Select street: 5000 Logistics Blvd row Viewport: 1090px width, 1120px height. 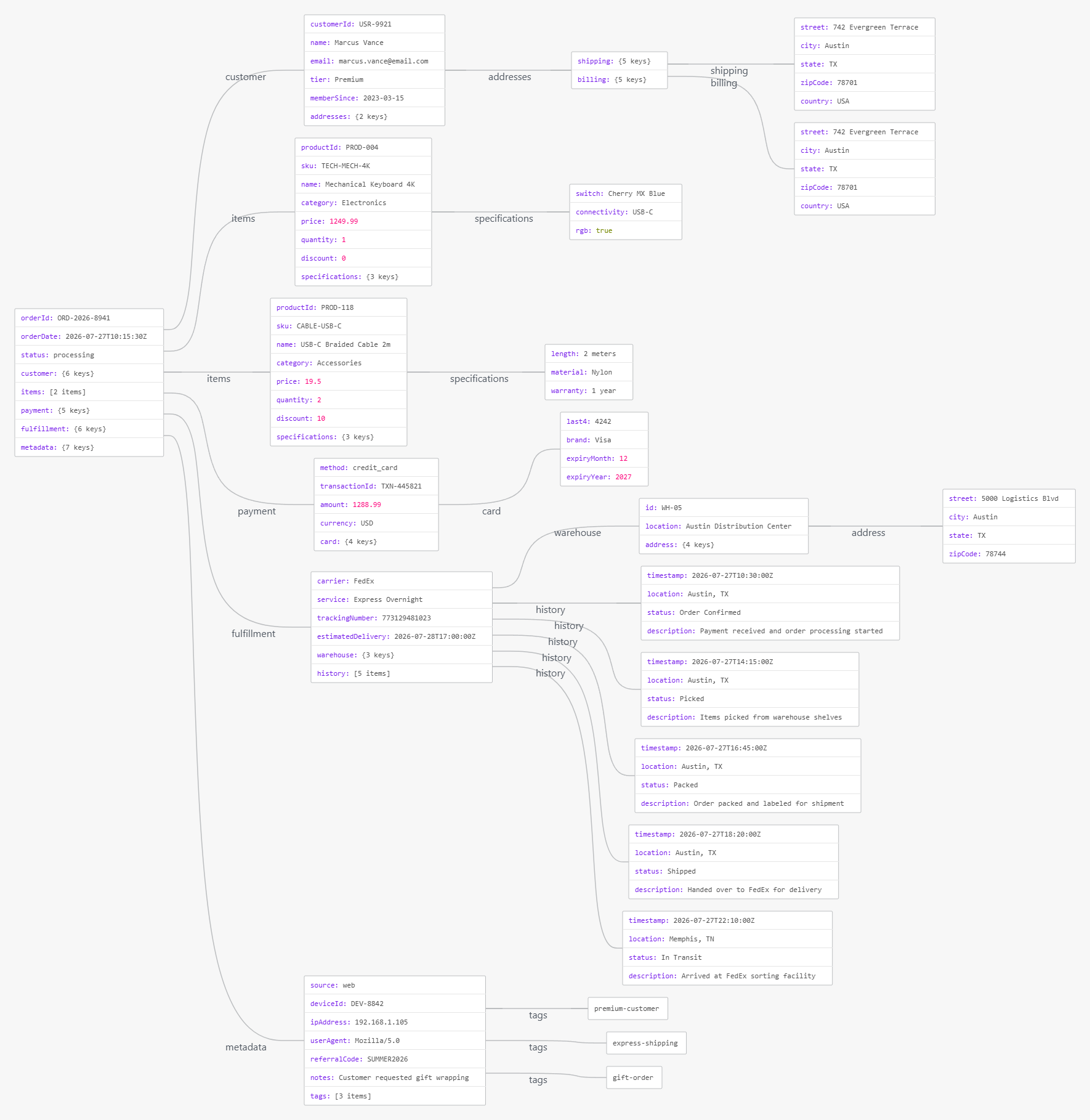point(1009,498)
